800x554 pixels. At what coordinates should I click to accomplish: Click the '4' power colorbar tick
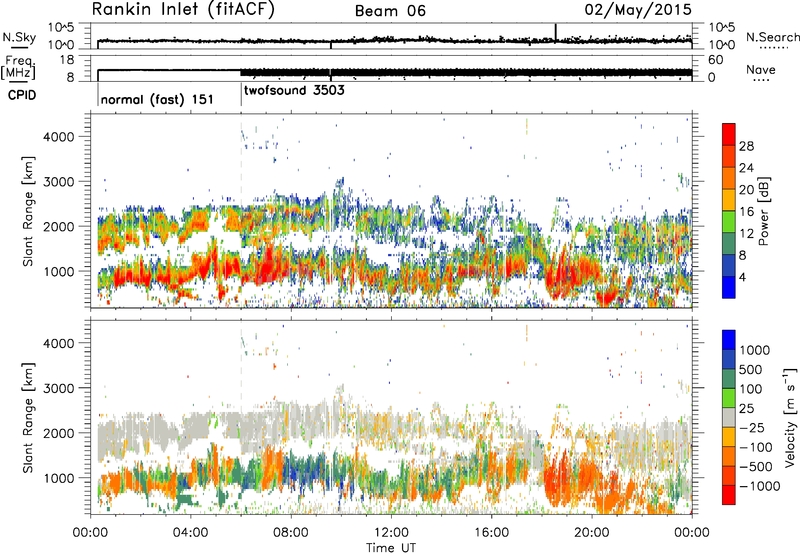[x=742, y=277]
